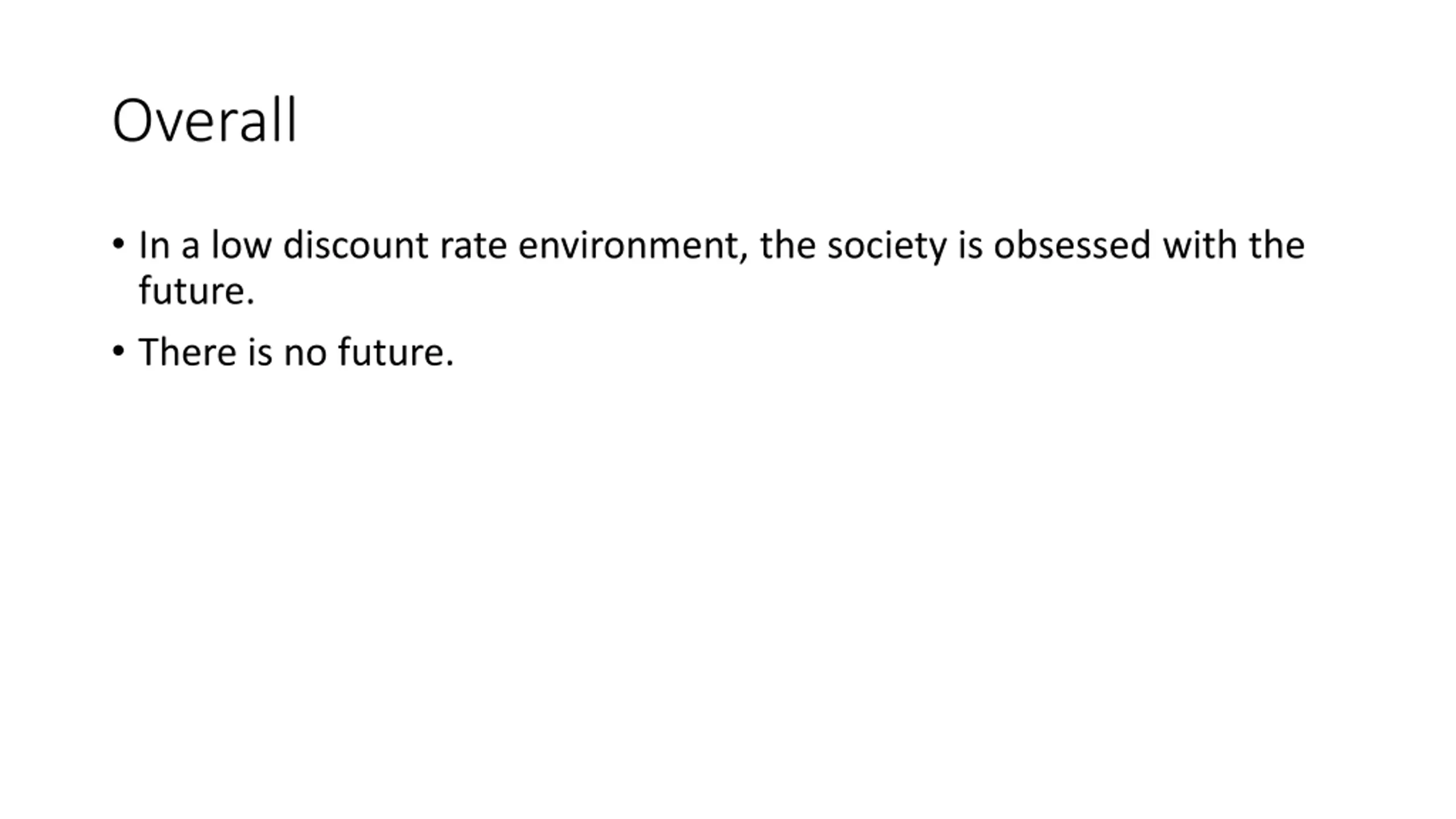Click "future." in "There is no future."
The width and height of the screenshot is (1456, 819).
[x=396, y=351]
